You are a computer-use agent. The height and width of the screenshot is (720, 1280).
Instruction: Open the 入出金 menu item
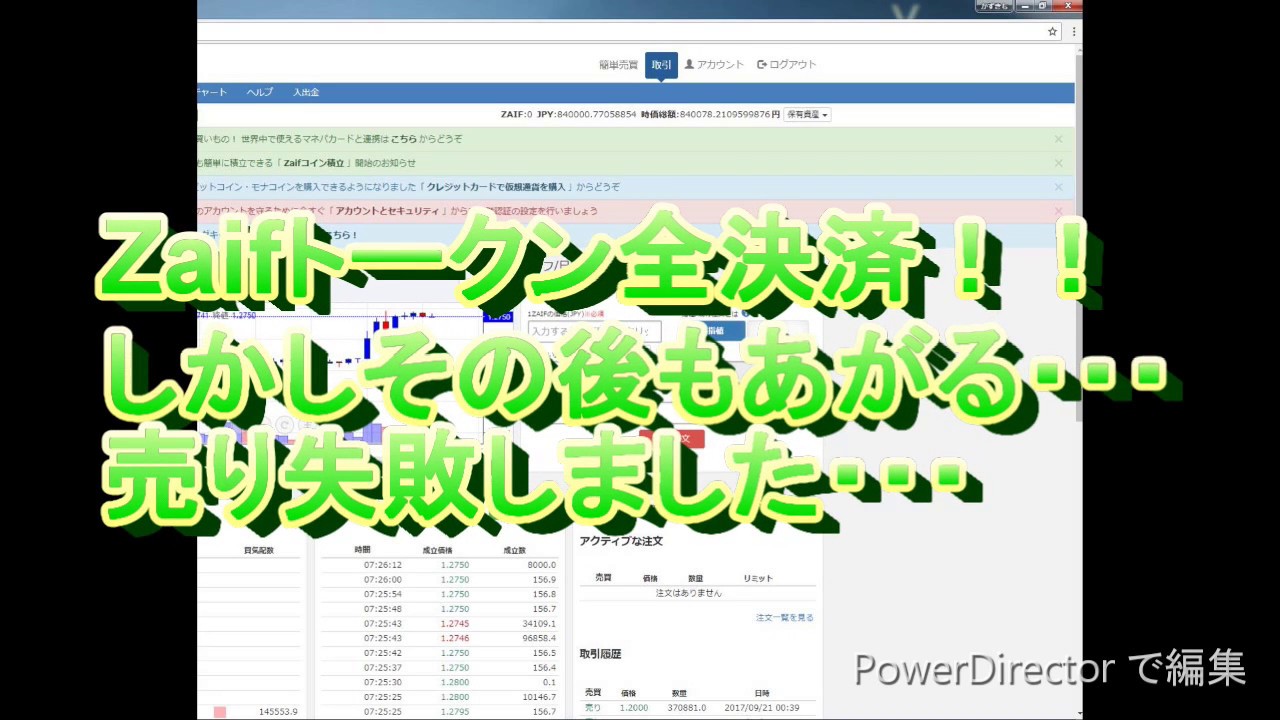(x=306, y=92)
